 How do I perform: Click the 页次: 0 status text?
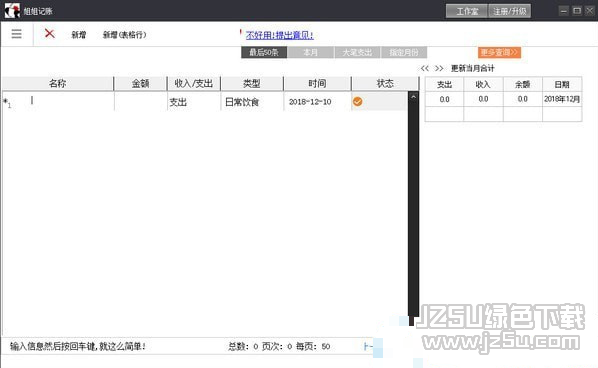click(x=277, y=346)
